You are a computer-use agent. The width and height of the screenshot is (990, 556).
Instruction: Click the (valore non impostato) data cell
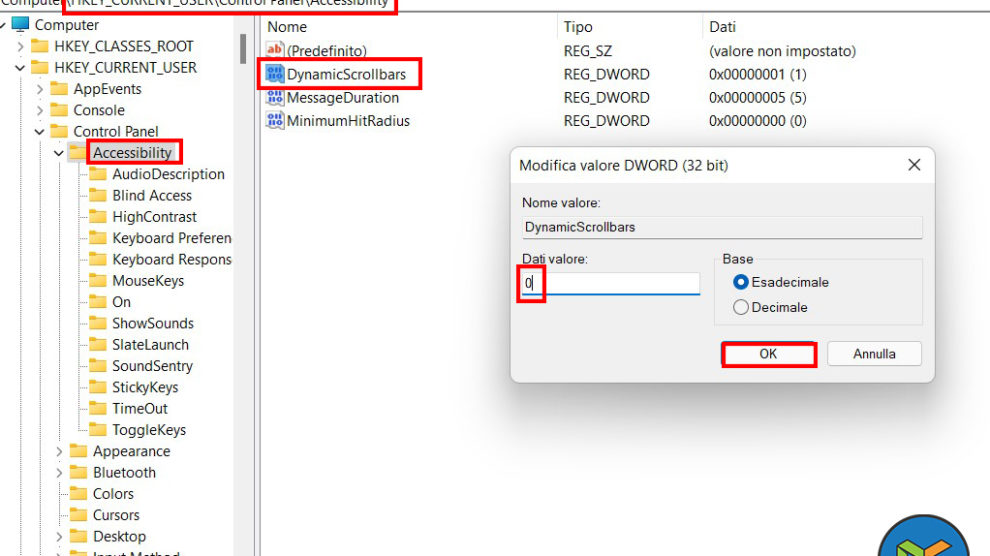pos(782,50)
